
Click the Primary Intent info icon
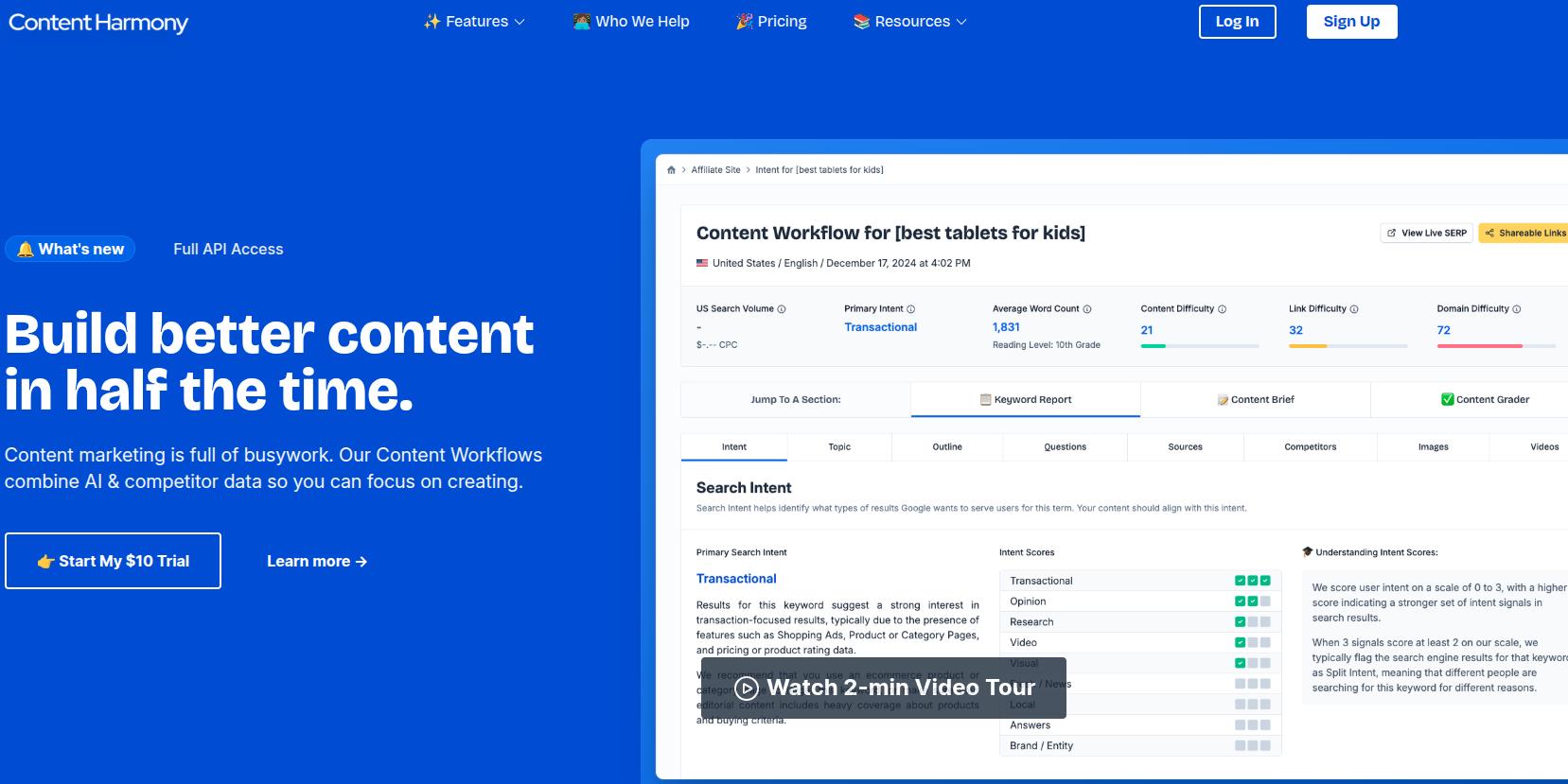coord(910,309)
